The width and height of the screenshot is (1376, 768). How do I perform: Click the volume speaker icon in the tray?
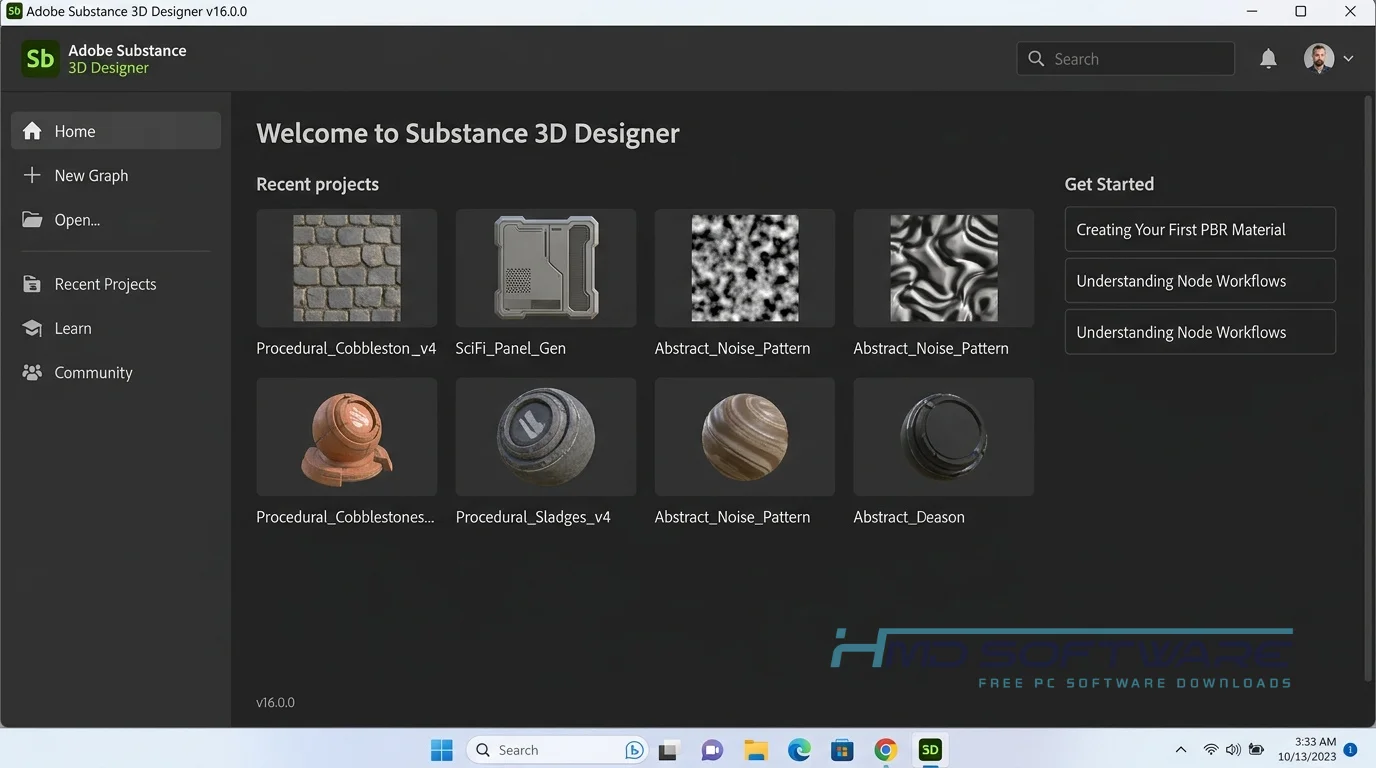[1233, 750]
